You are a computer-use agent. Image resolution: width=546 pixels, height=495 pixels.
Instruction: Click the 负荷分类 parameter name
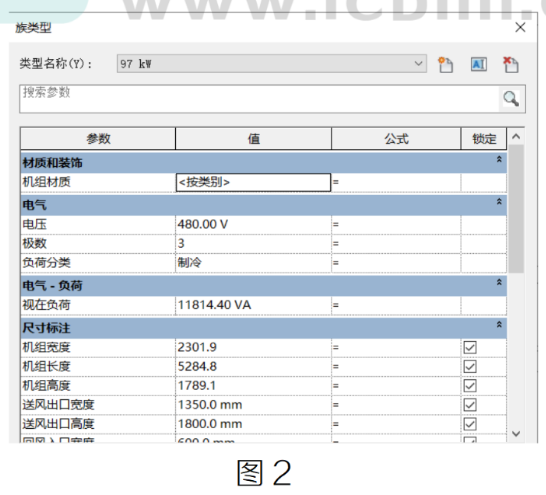tap(46, 263)
